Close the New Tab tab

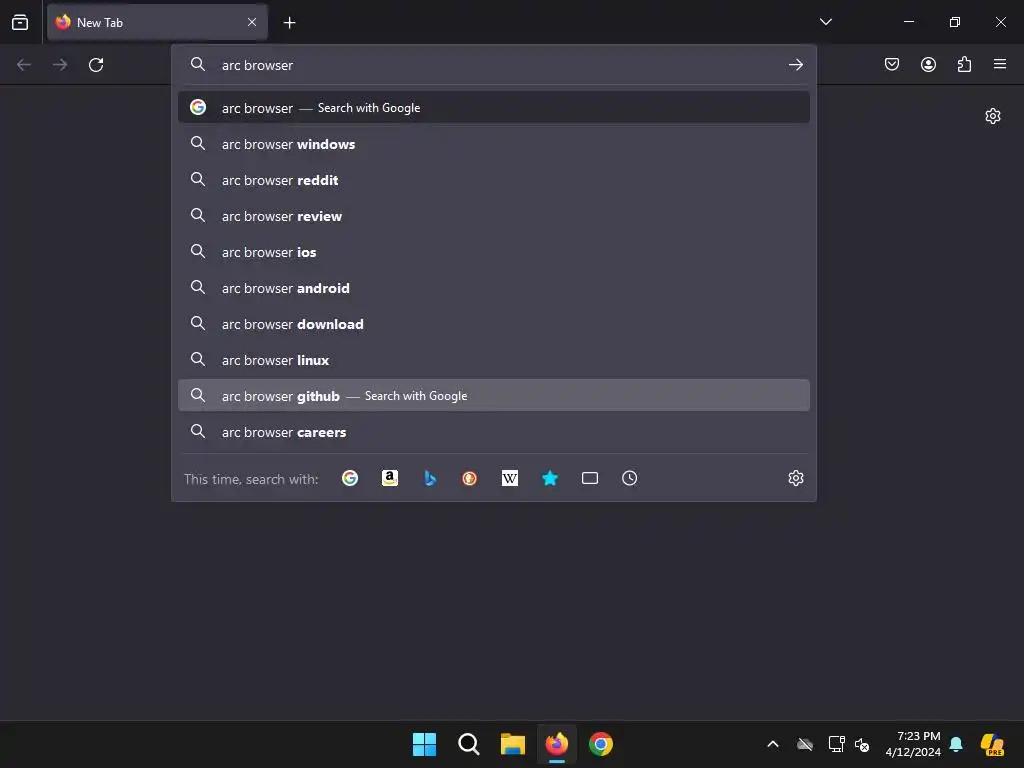[252, 22]
